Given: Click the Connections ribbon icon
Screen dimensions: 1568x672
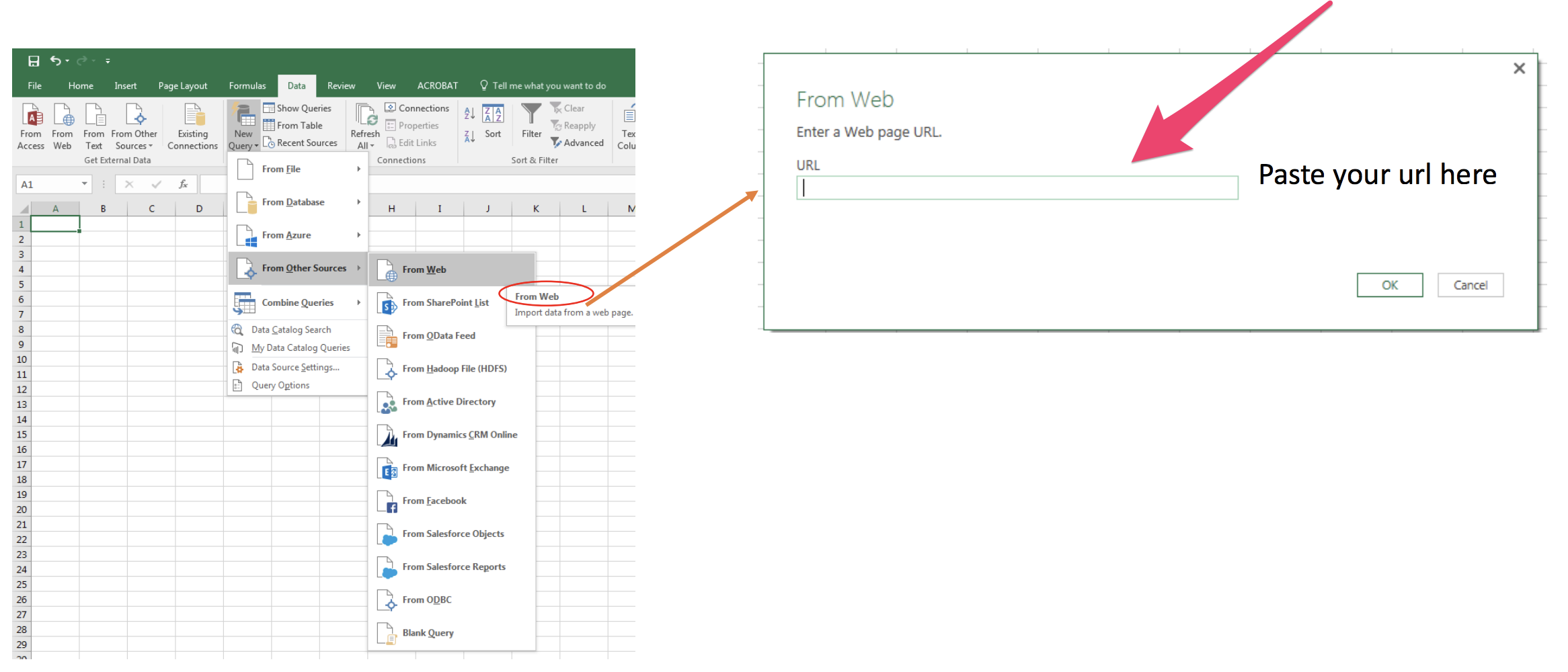Looking at the screenshot, I should [x=391, y=108].
